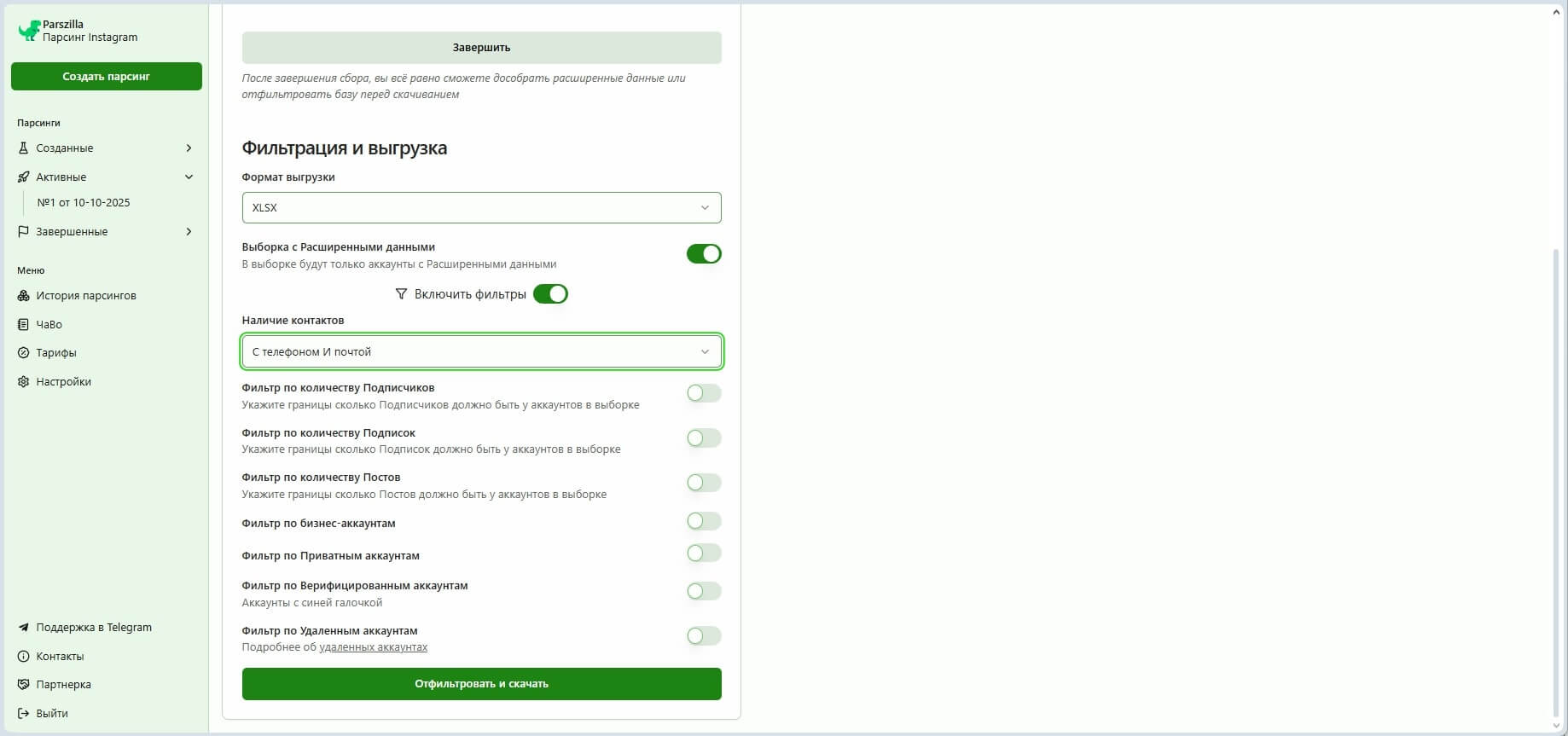Enable Фильтр по количеству Постов

coord(704,483)
